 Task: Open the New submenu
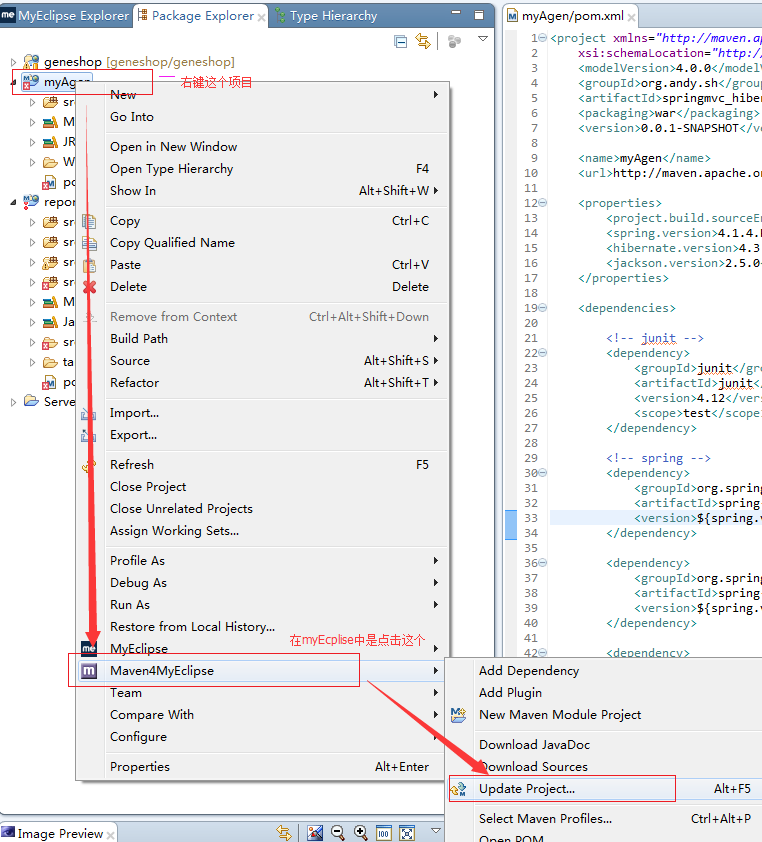coord(274,95)
